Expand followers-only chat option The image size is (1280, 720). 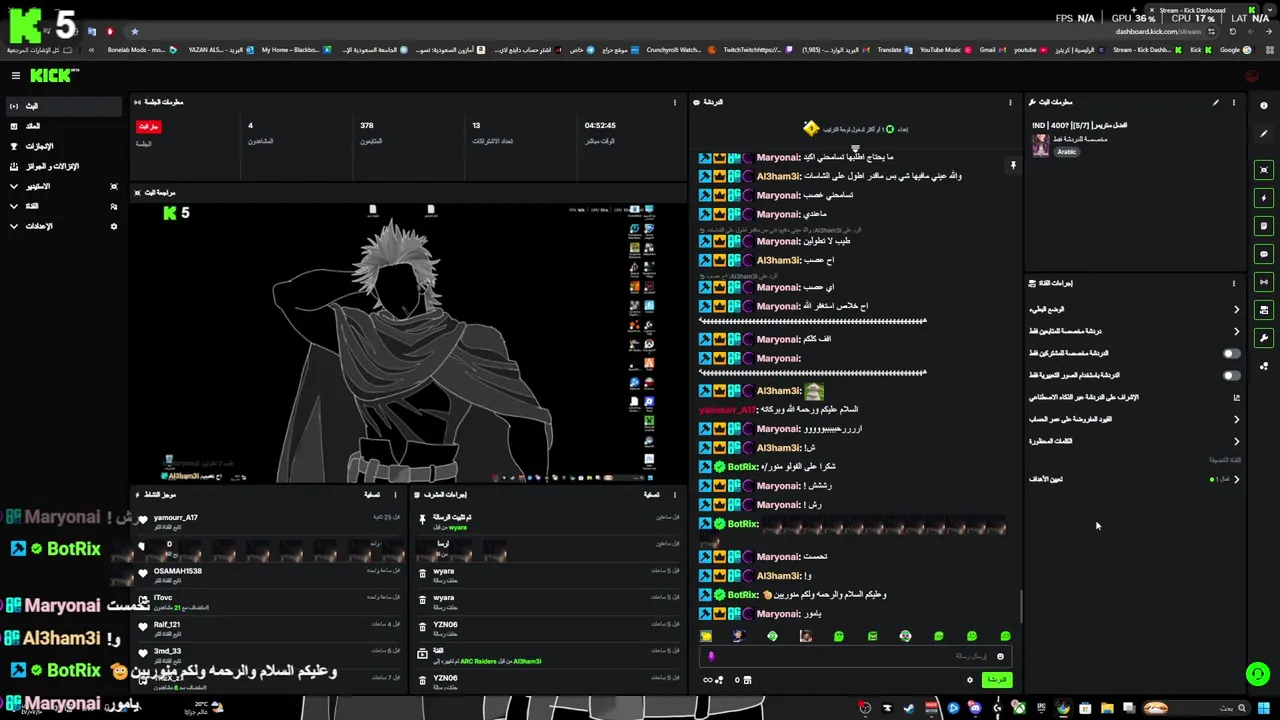[x=1236, y=331]
